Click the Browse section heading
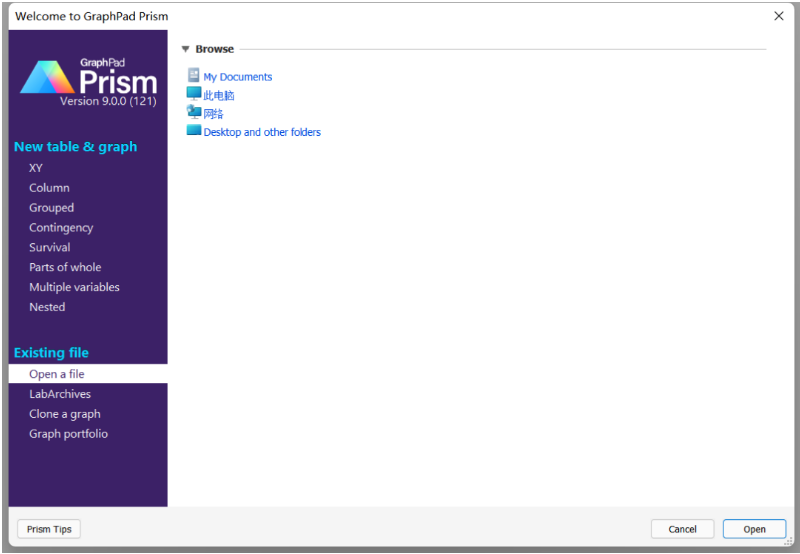800x554 pixels. 214,49
